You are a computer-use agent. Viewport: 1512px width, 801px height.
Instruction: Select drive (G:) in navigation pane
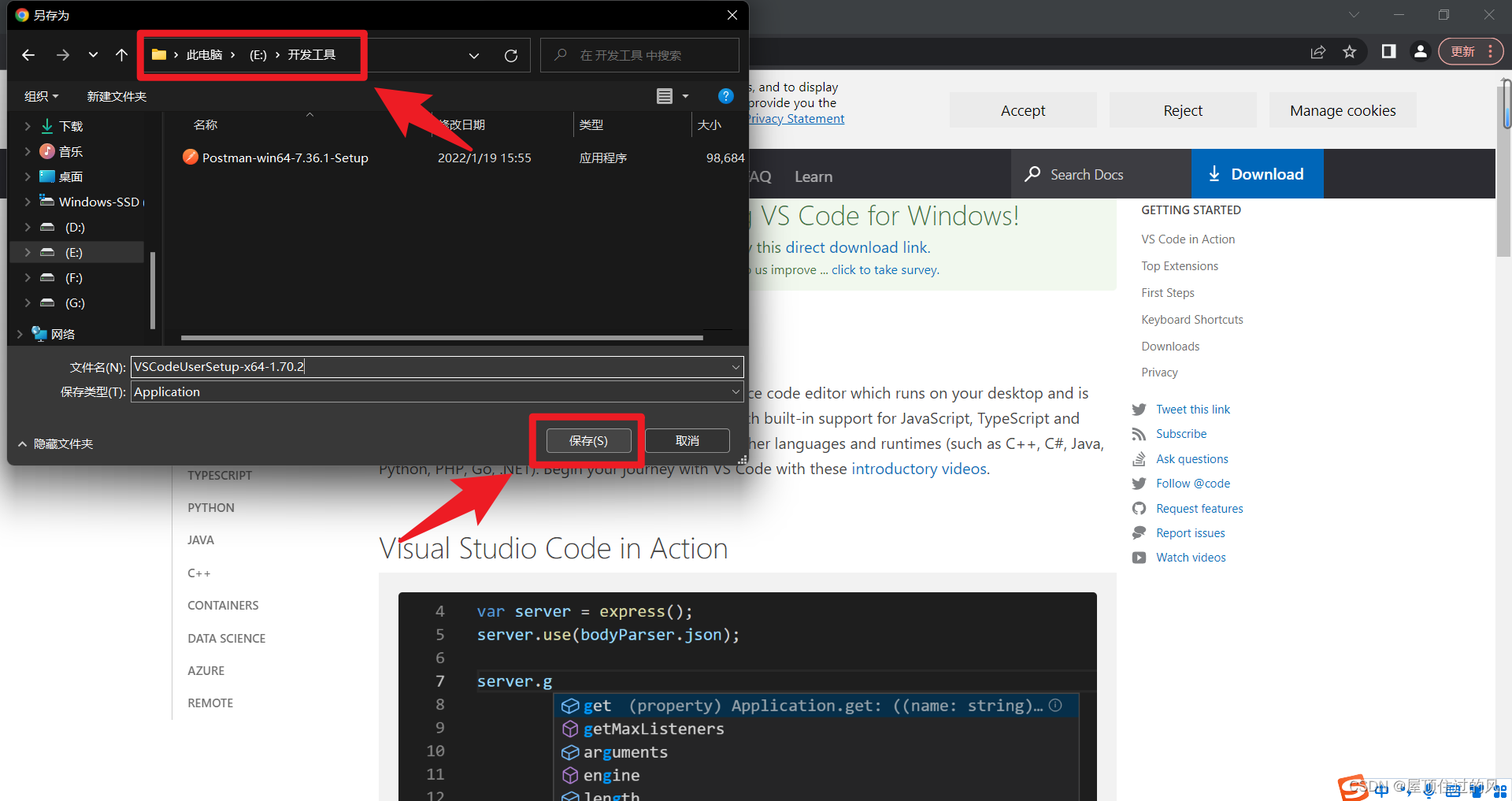(75, 302)
